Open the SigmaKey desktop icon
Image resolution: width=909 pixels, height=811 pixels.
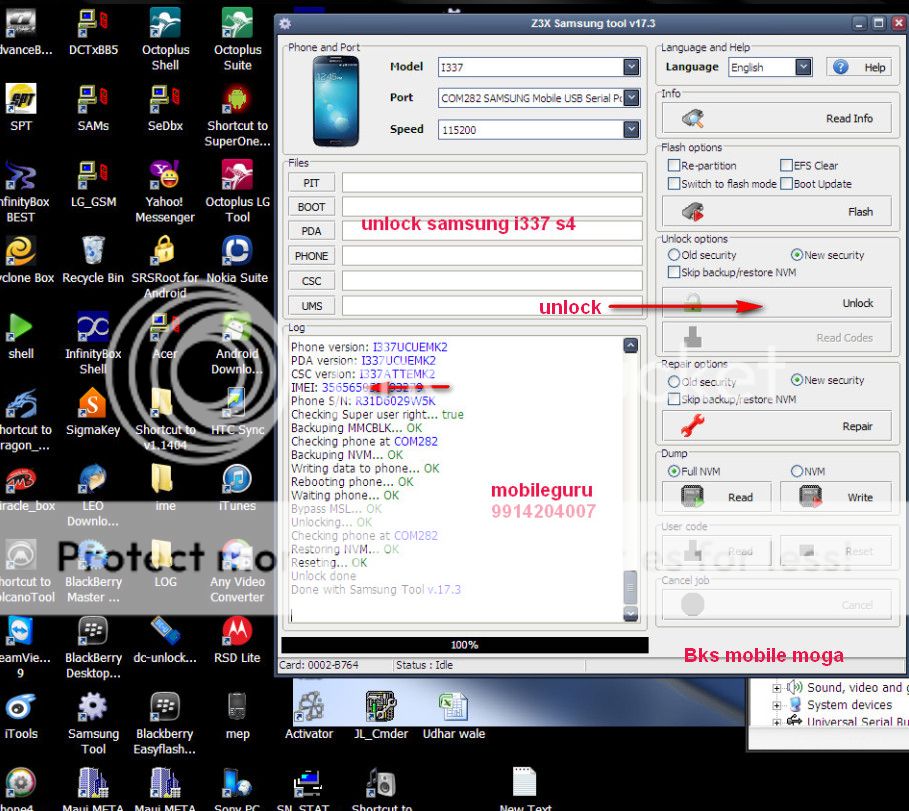tap(93, 412)
